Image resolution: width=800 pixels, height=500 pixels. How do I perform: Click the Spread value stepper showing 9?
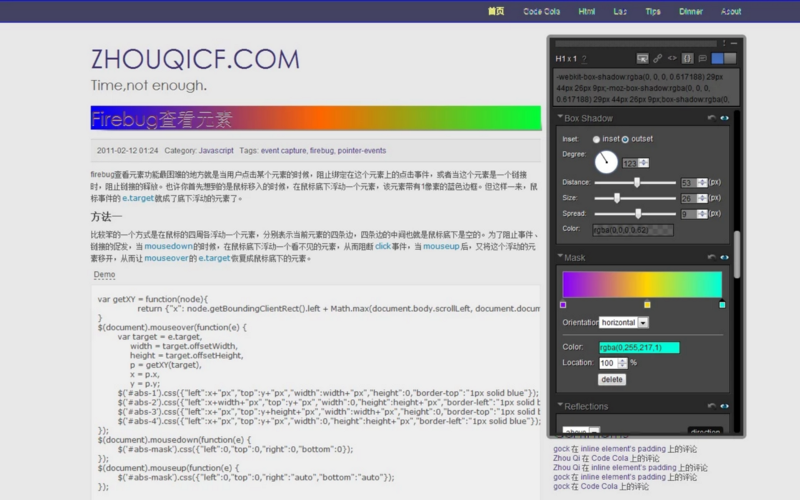tap(694, 214)
